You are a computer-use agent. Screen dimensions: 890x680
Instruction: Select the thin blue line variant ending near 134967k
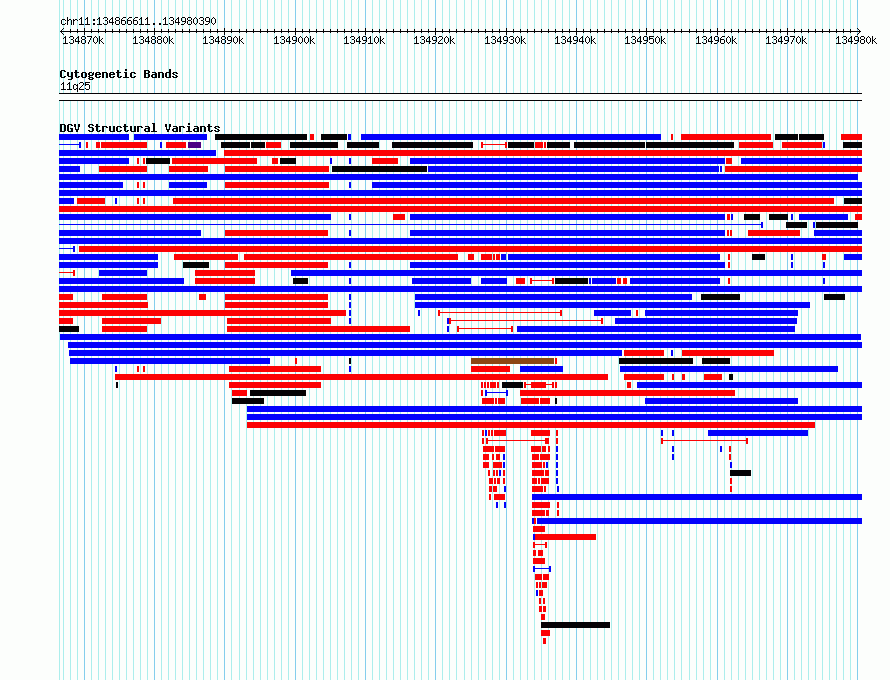click(x=411, y=225)
